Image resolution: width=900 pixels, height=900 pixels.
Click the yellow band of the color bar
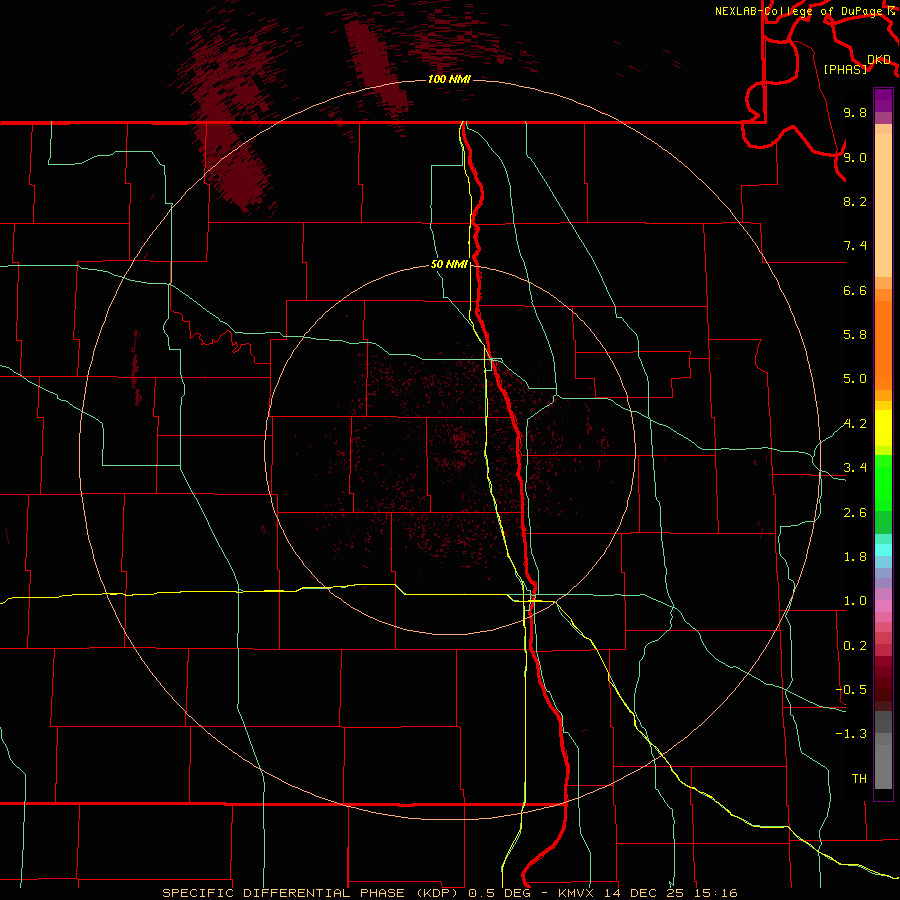pyautogui.click(x=883, y=428)
